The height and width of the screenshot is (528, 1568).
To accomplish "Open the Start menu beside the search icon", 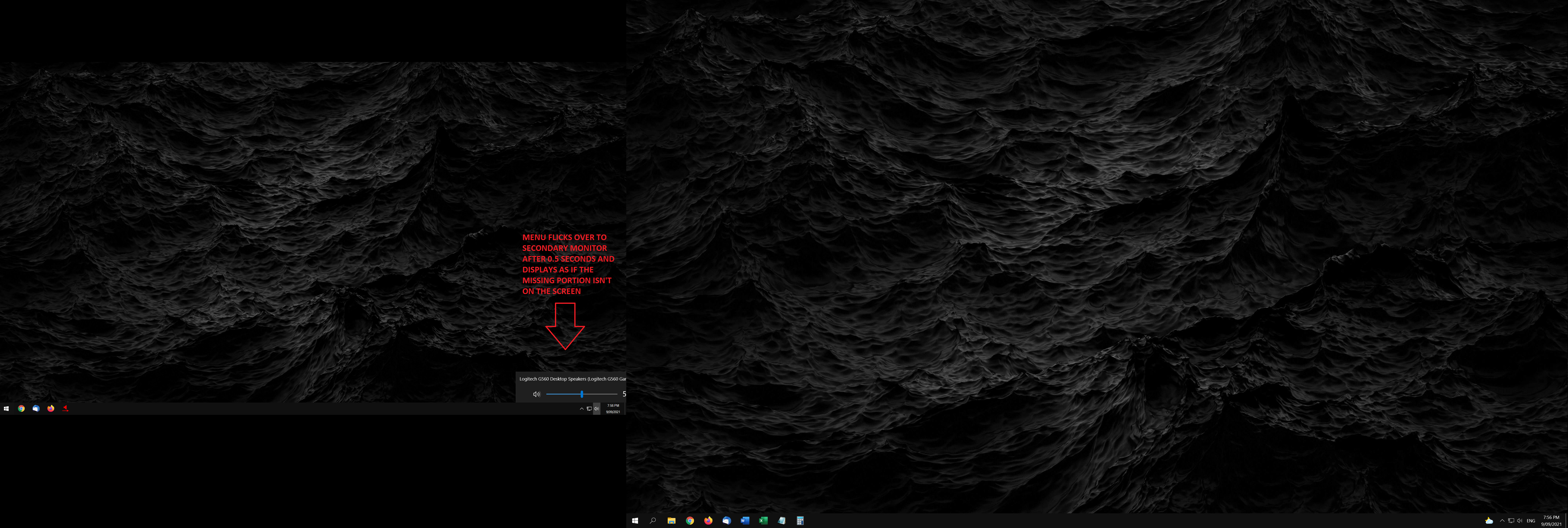I will pos(635,521).
